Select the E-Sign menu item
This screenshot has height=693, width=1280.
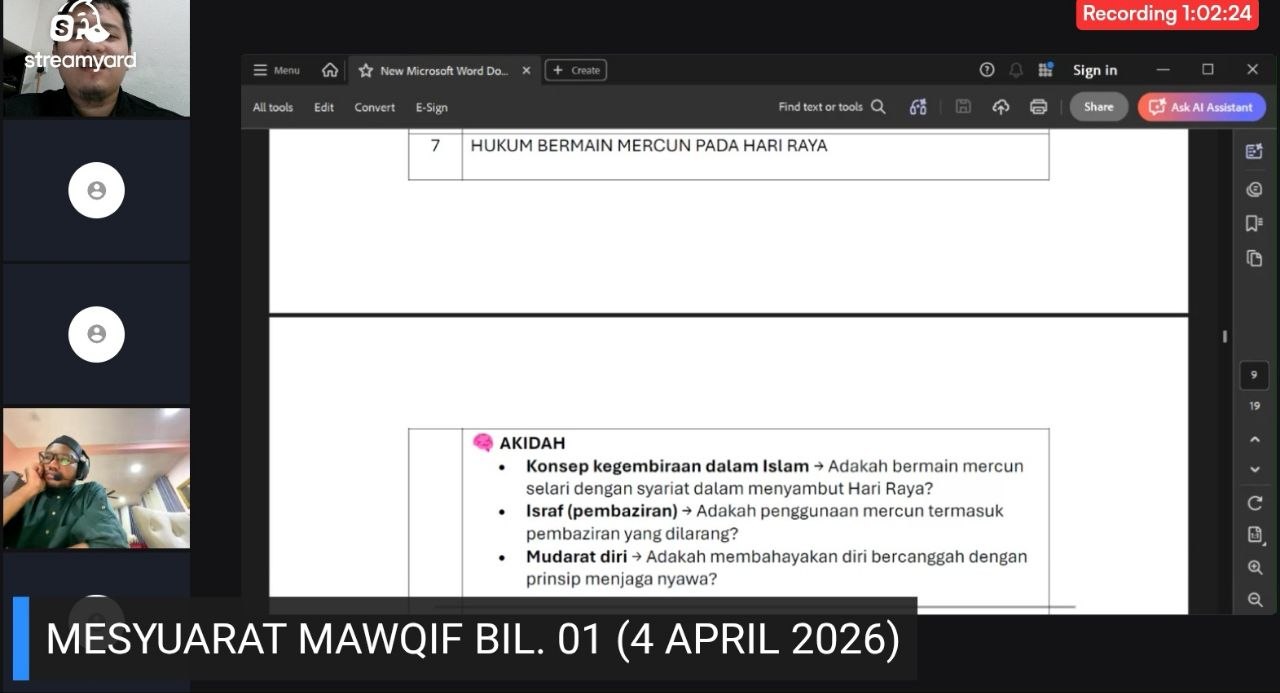point(431,107)
